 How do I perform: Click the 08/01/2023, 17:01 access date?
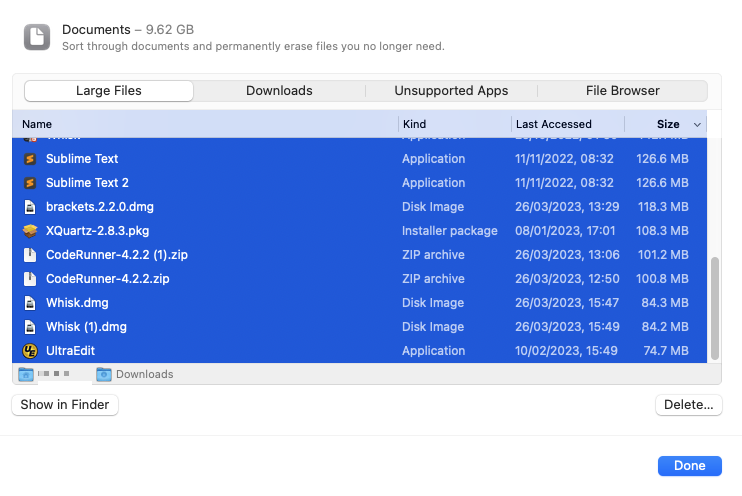pos(565,231)
